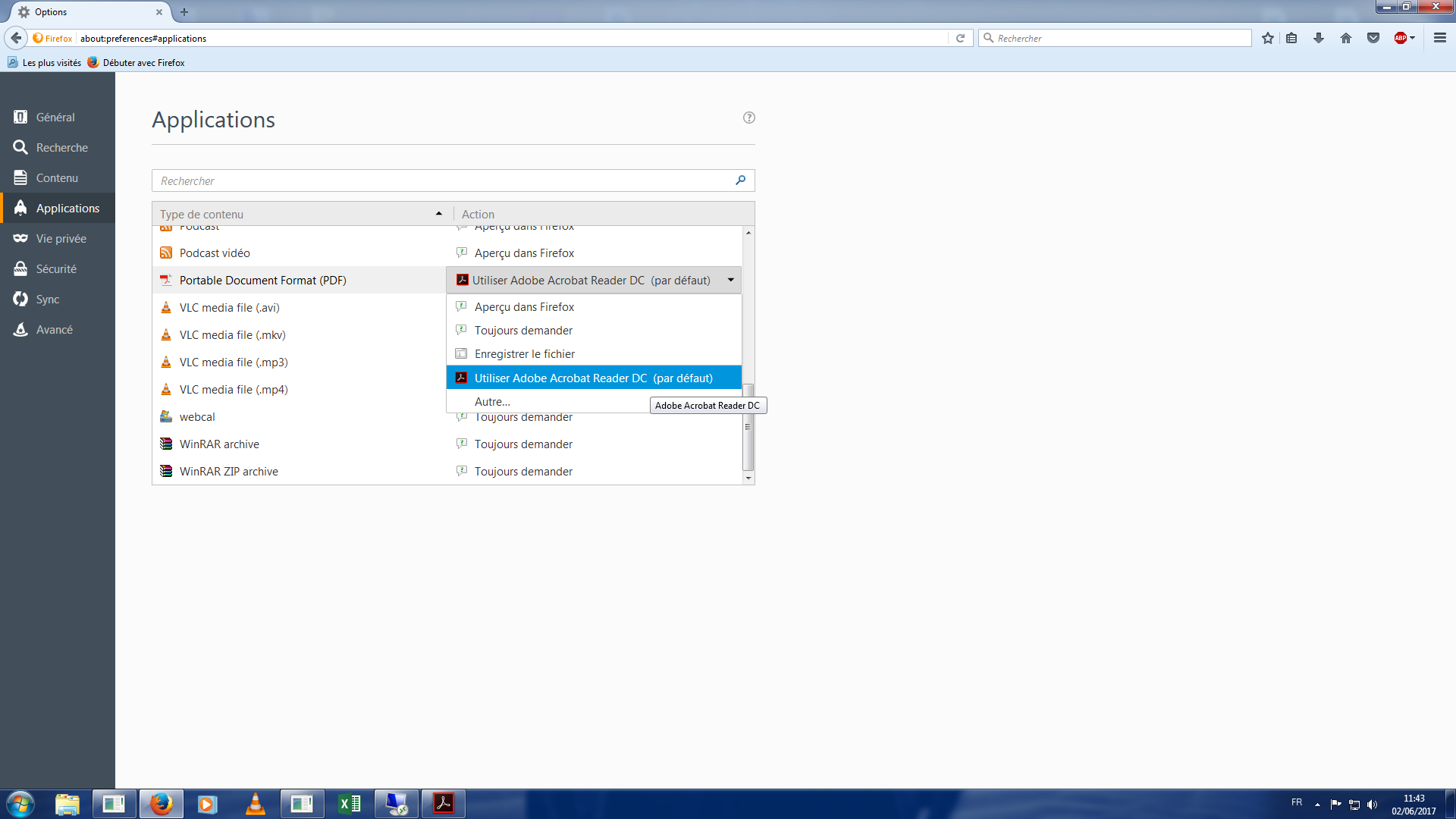Screen dimensions: 1456x819
Task: Click the list scrollbar up arrow
Action: [748, 232]
